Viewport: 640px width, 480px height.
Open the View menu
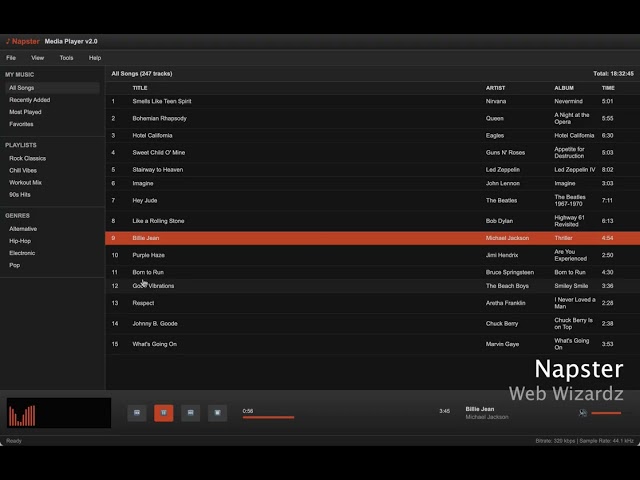click(38, 58)
